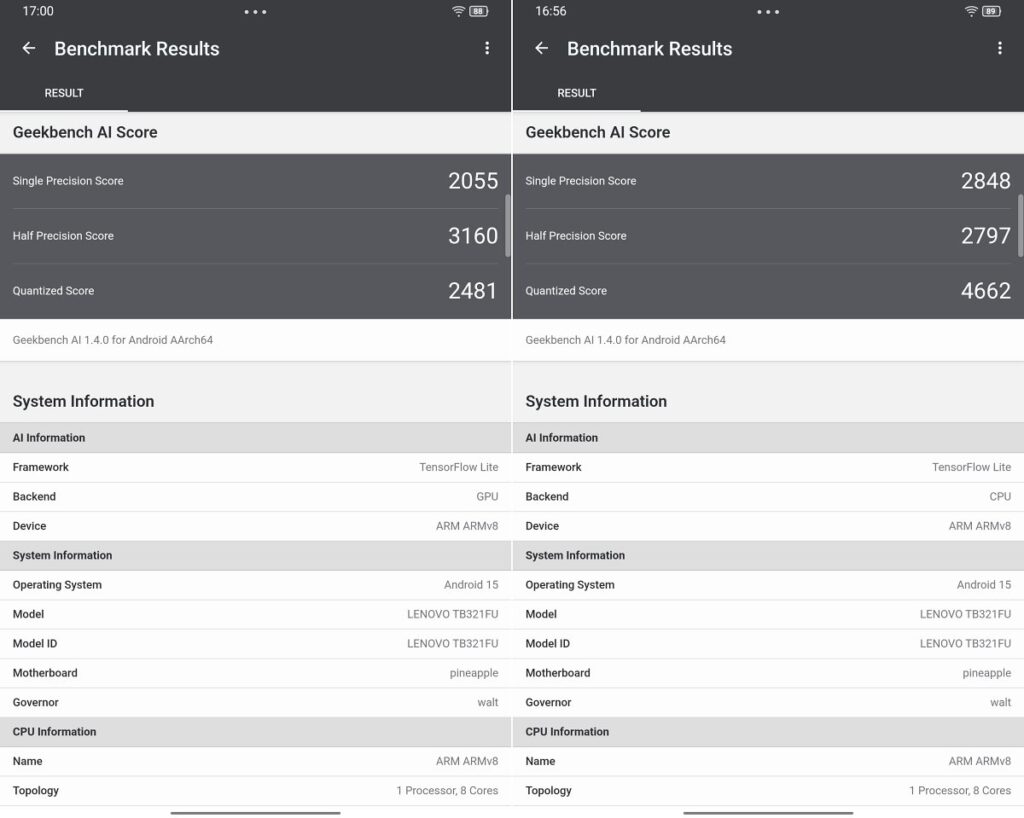Tap 16:56 clock in right status bar
This screenshot has height=818, width=1024.
pyautogui.click(x=551, y=11)
